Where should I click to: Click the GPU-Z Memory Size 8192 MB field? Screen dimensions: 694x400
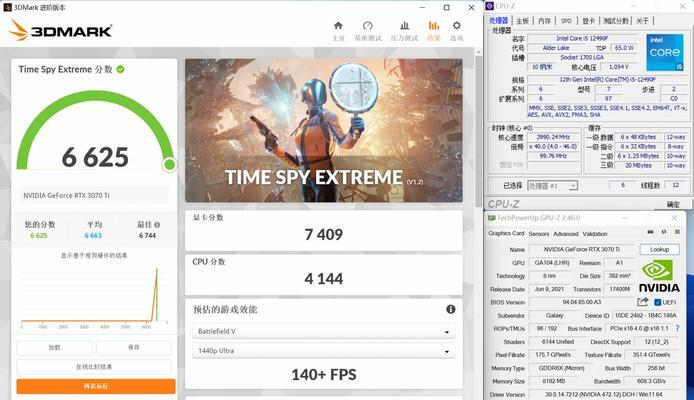pos(554,381)
